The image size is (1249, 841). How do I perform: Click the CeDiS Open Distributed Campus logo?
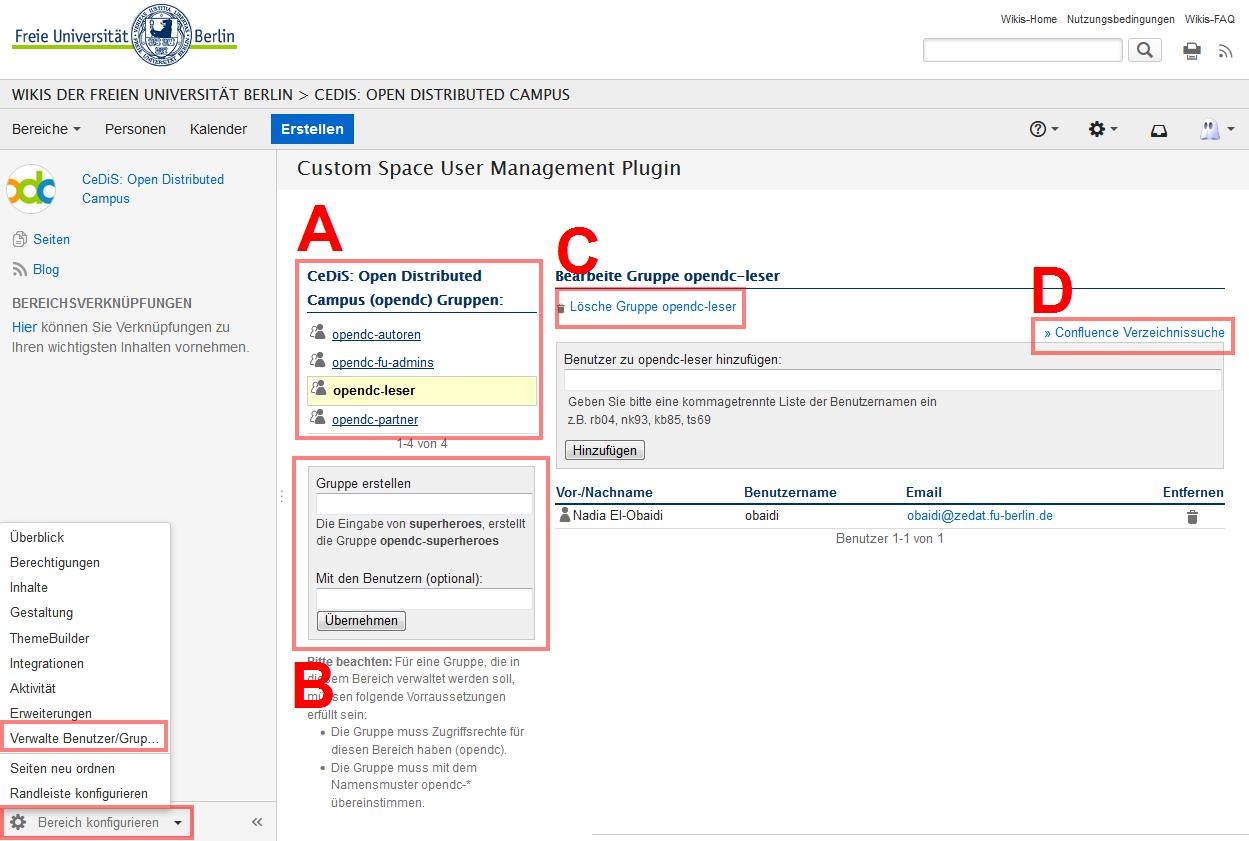click(31, 188)
